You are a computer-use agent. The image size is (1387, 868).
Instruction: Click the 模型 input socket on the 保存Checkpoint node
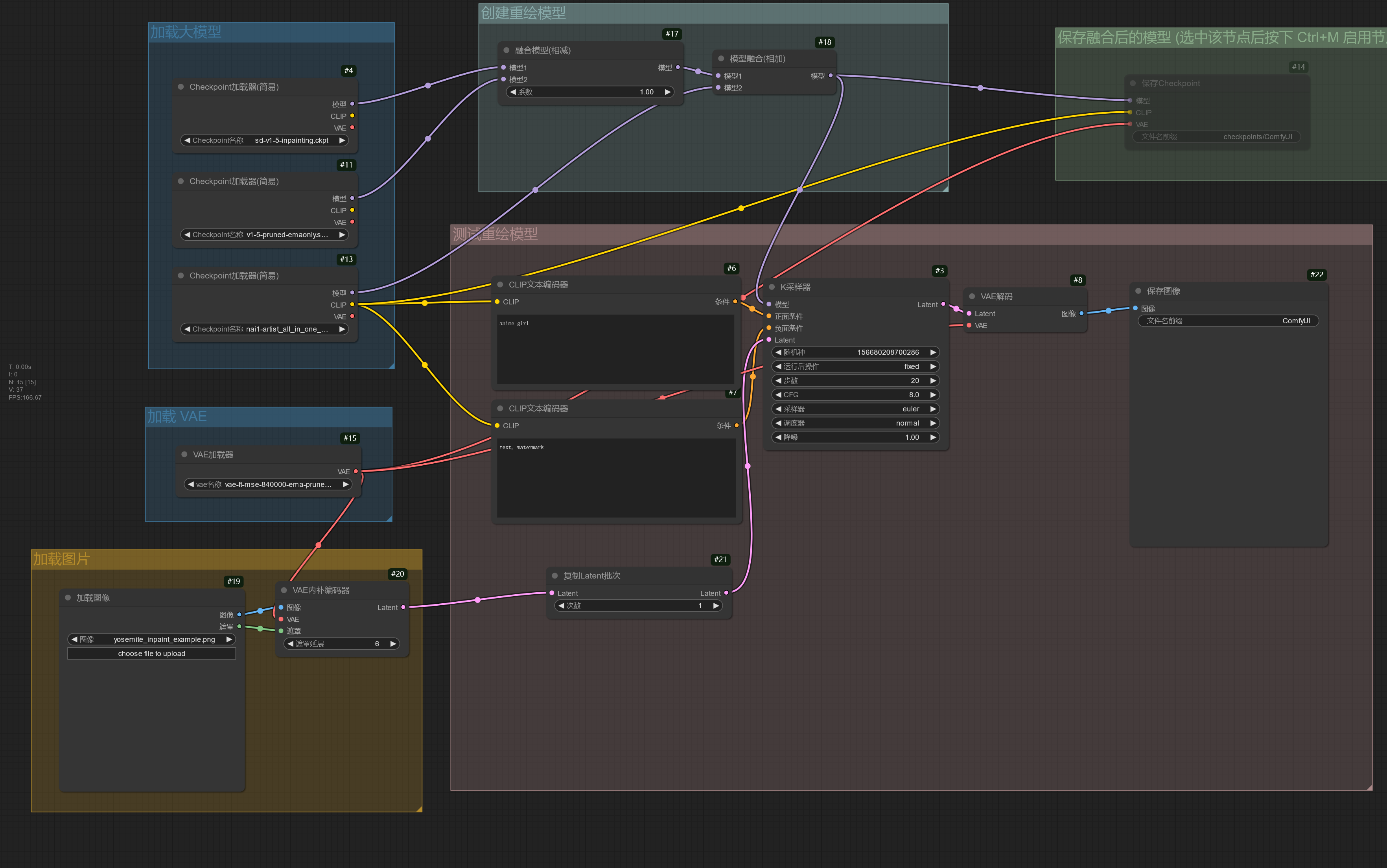point(1129,100)
